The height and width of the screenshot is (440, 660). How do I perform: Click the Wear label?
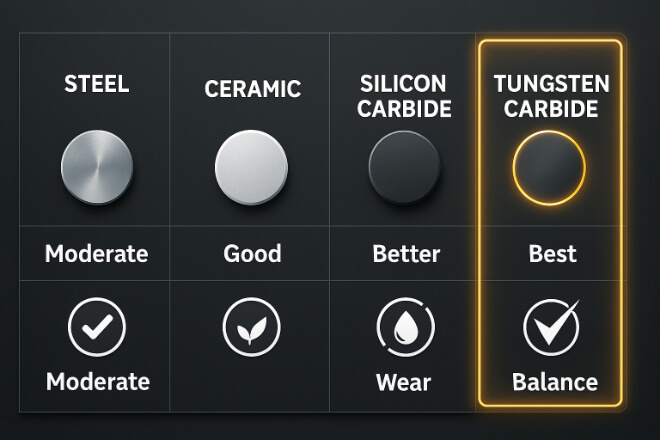(x=404, y=382)
